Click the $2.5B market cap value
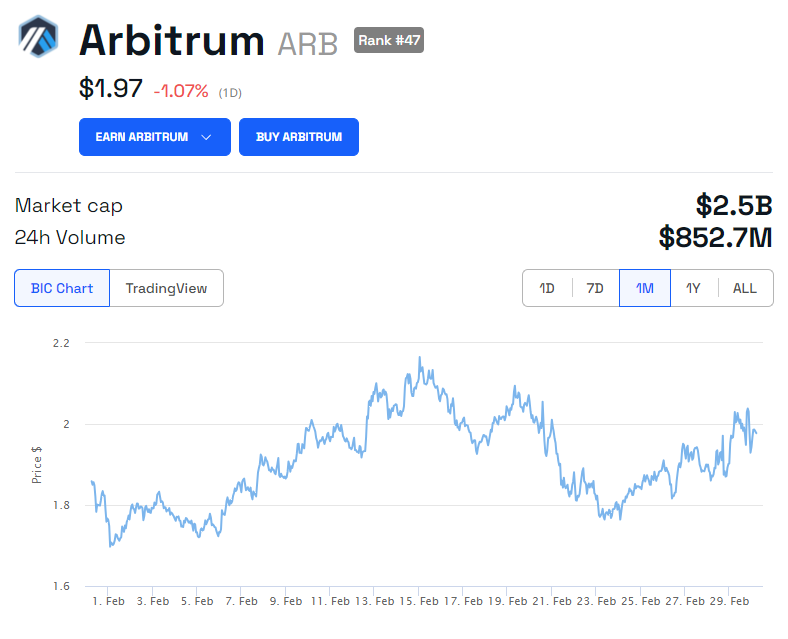This screenshot has height=639, width=788. [x=734, y=205]
